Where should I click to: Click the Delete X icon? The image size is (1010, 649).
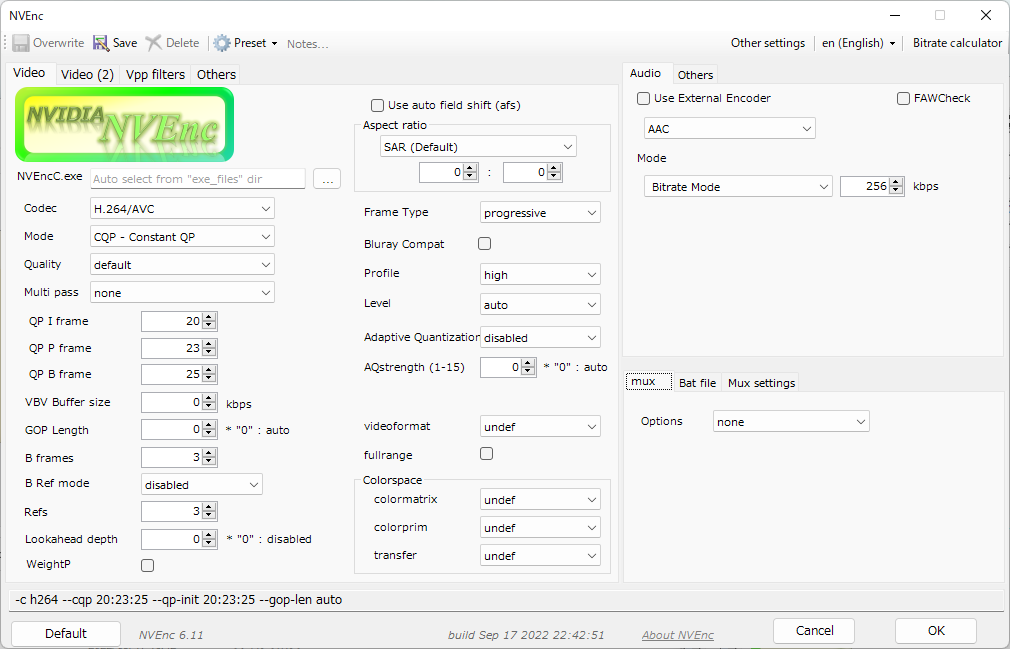coord(153,43)
